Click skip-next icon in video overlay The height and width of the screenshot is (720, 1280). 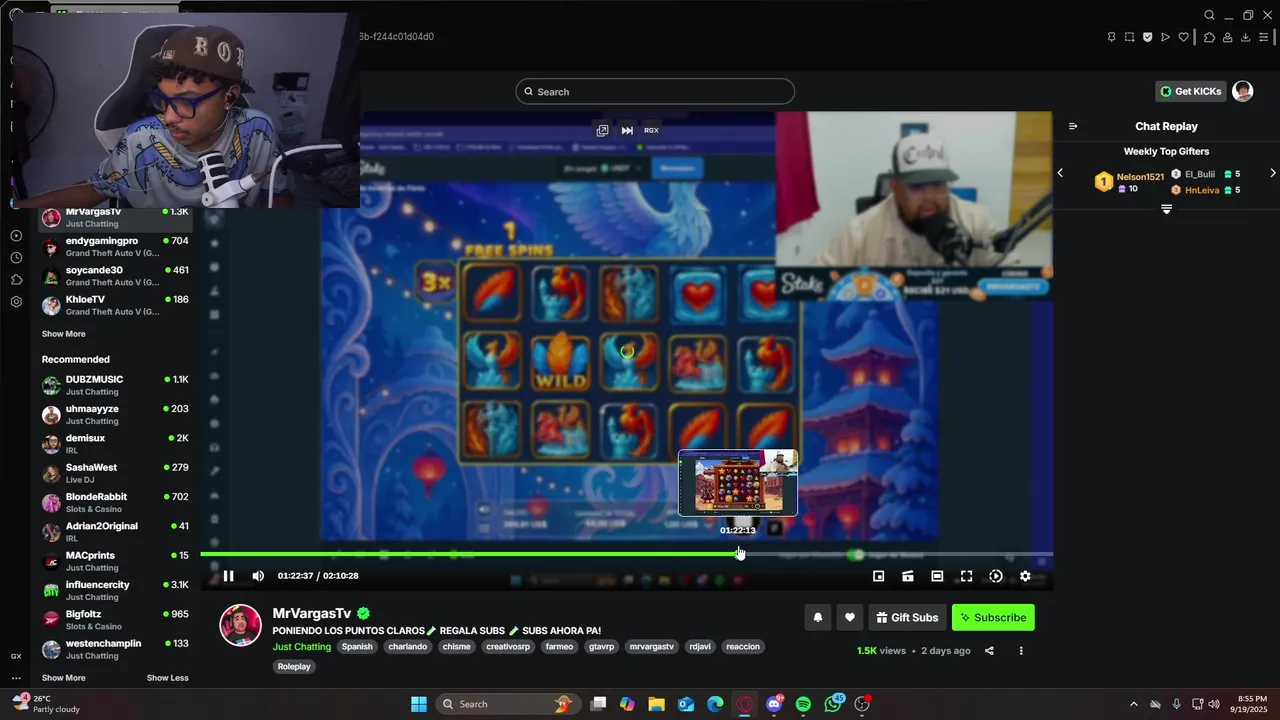(627, 130)
